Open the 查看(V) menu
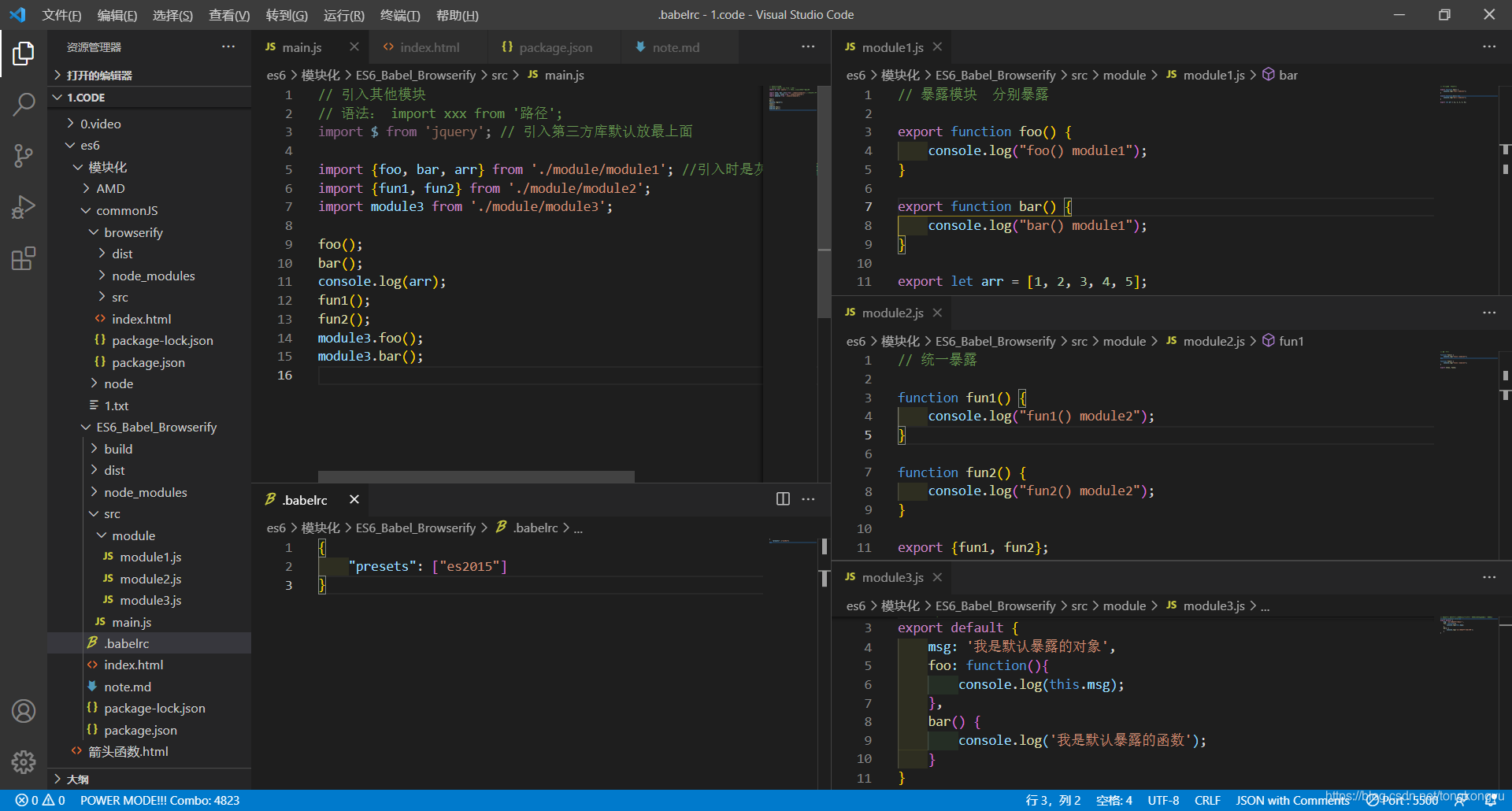Screen dimensions: 1512x811 pos(229,15)
